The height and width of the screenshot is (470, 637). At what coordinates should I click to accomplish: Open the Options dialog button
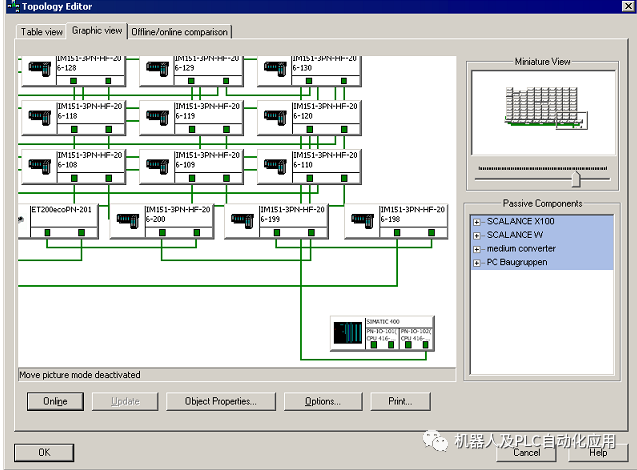click(x=323, y=401)
